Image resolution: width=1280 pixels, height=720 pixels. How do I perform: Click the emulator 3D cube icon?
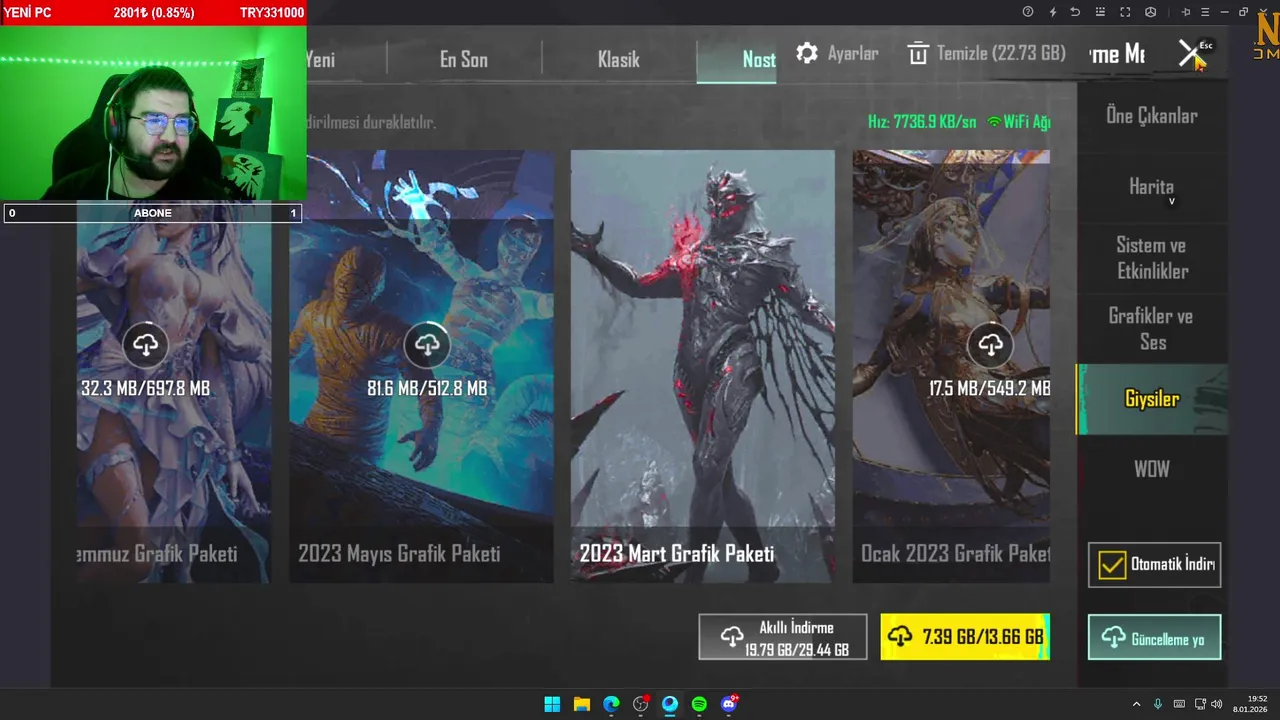tap(1150, 12)
